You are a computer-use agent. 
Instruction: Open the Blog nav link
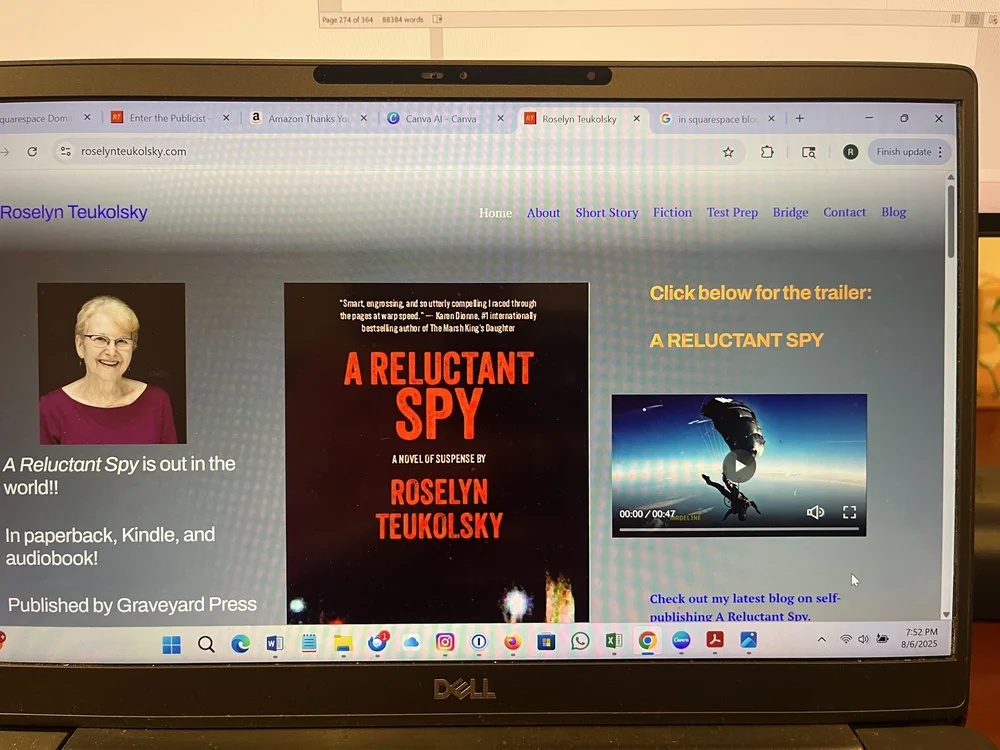point(893,212)
